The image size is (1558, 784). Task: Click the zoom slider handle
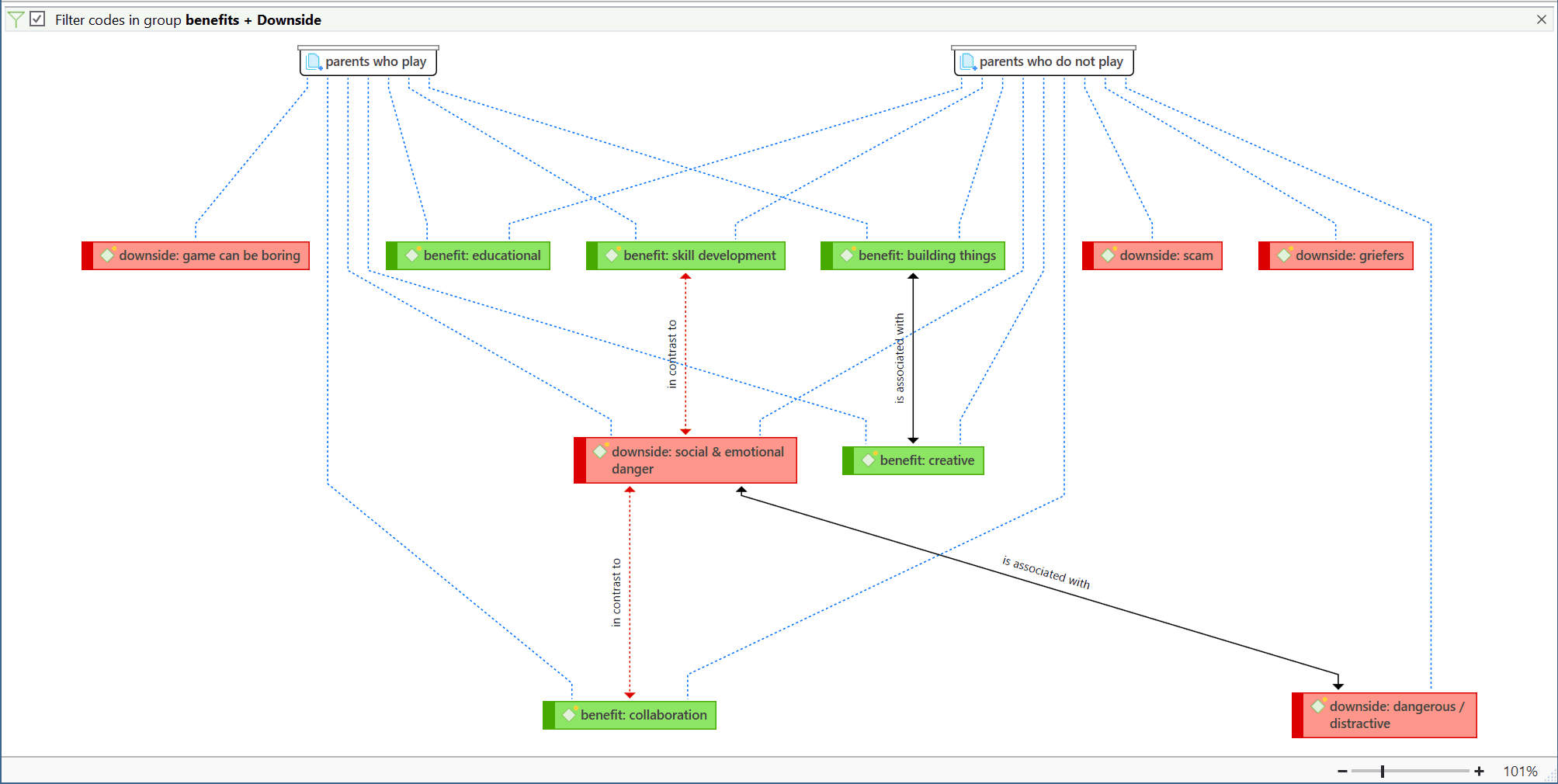(x=1383, y=771)
